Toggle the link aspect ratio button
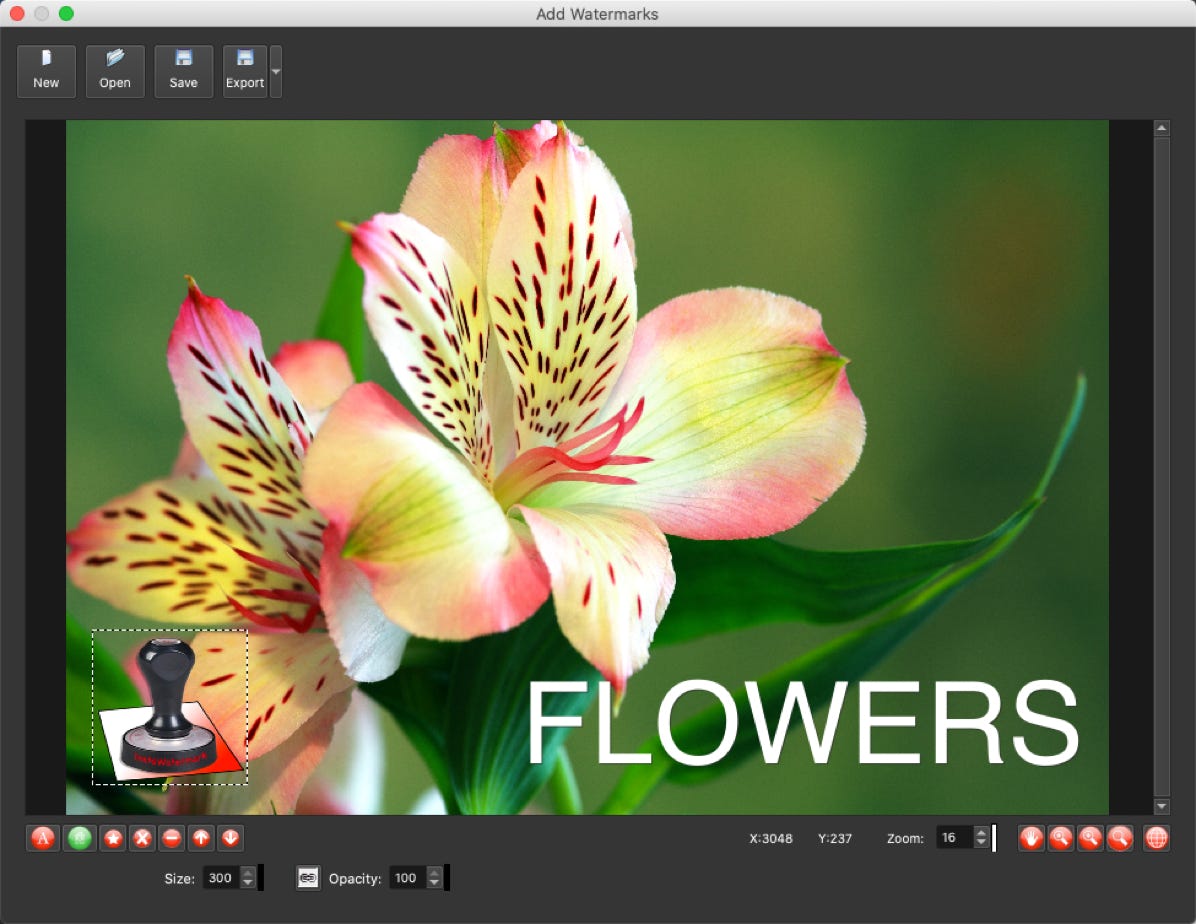 coord(308,878)
